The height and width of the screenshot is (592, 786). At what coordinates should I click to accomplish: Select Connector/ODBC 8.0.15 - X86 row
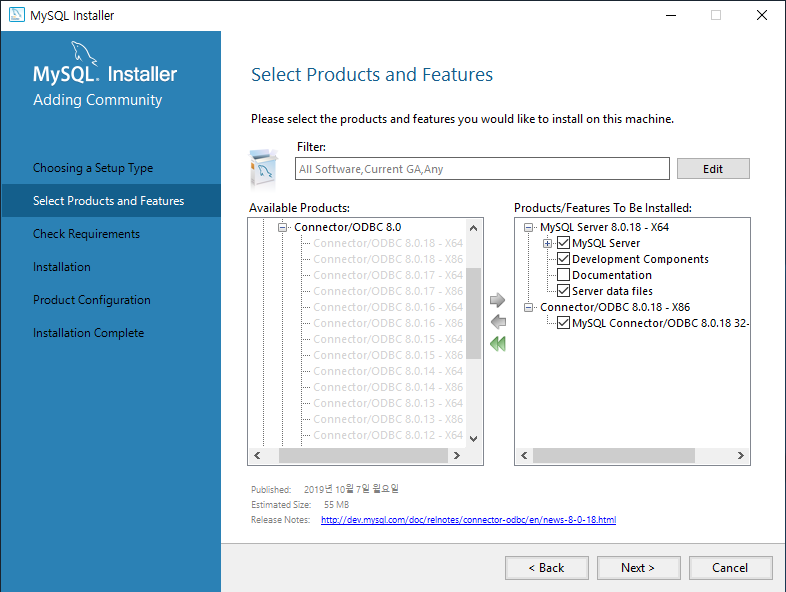pyautogui.click(x=388, y=355)
